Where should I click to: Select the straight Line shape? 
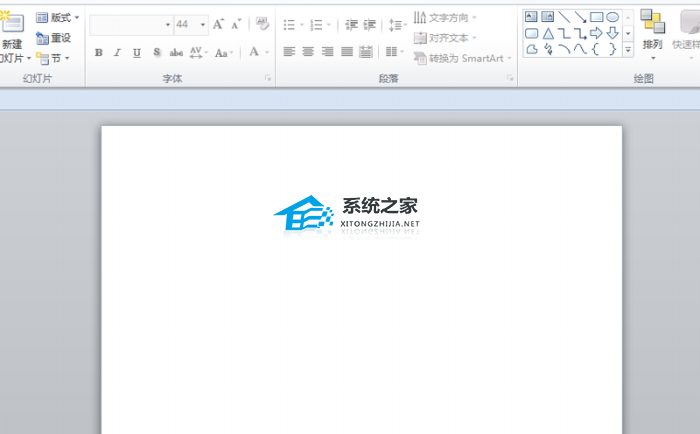click(x=564, y=17)
